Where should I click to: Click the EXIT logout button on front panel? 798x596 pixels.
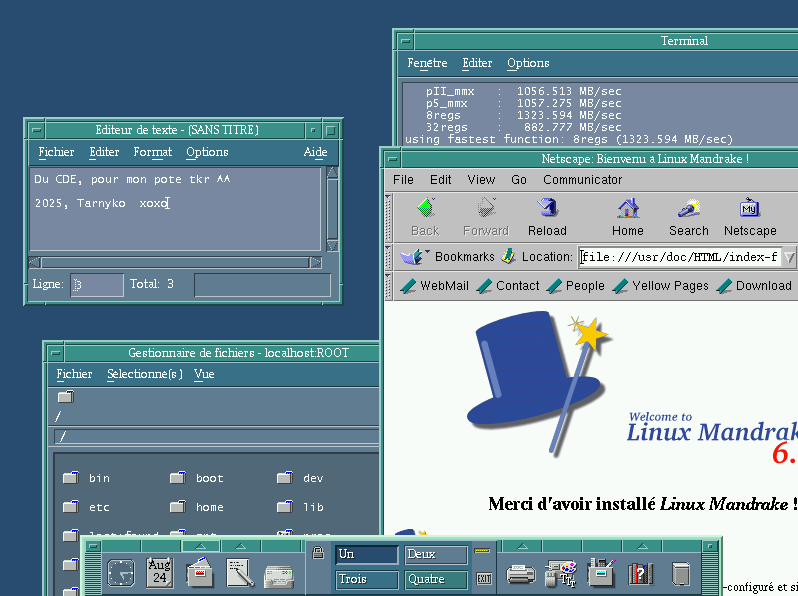[x=484, y=578]
